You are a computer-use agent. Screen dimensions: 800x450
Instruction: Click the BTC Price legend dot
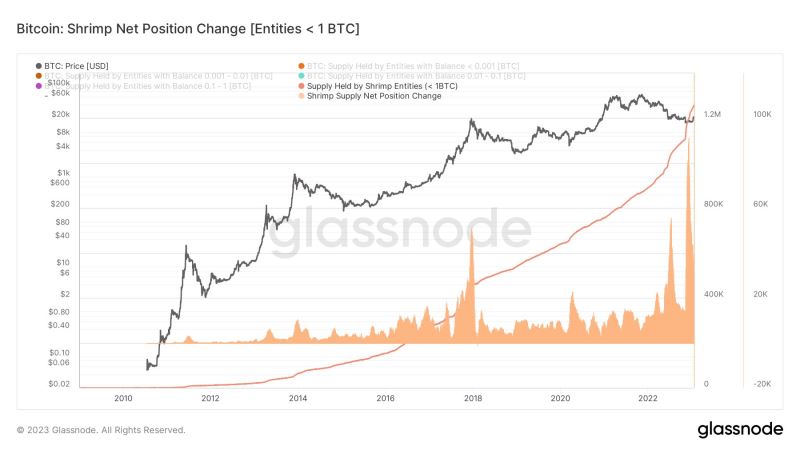click(39, 65)
